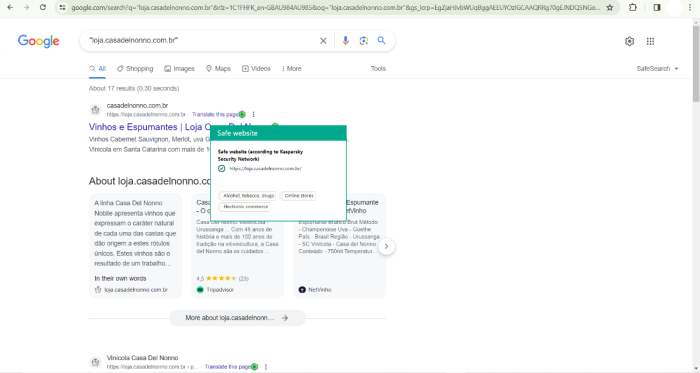
Task: Open the In their own words card
Action: pos(135,246)
